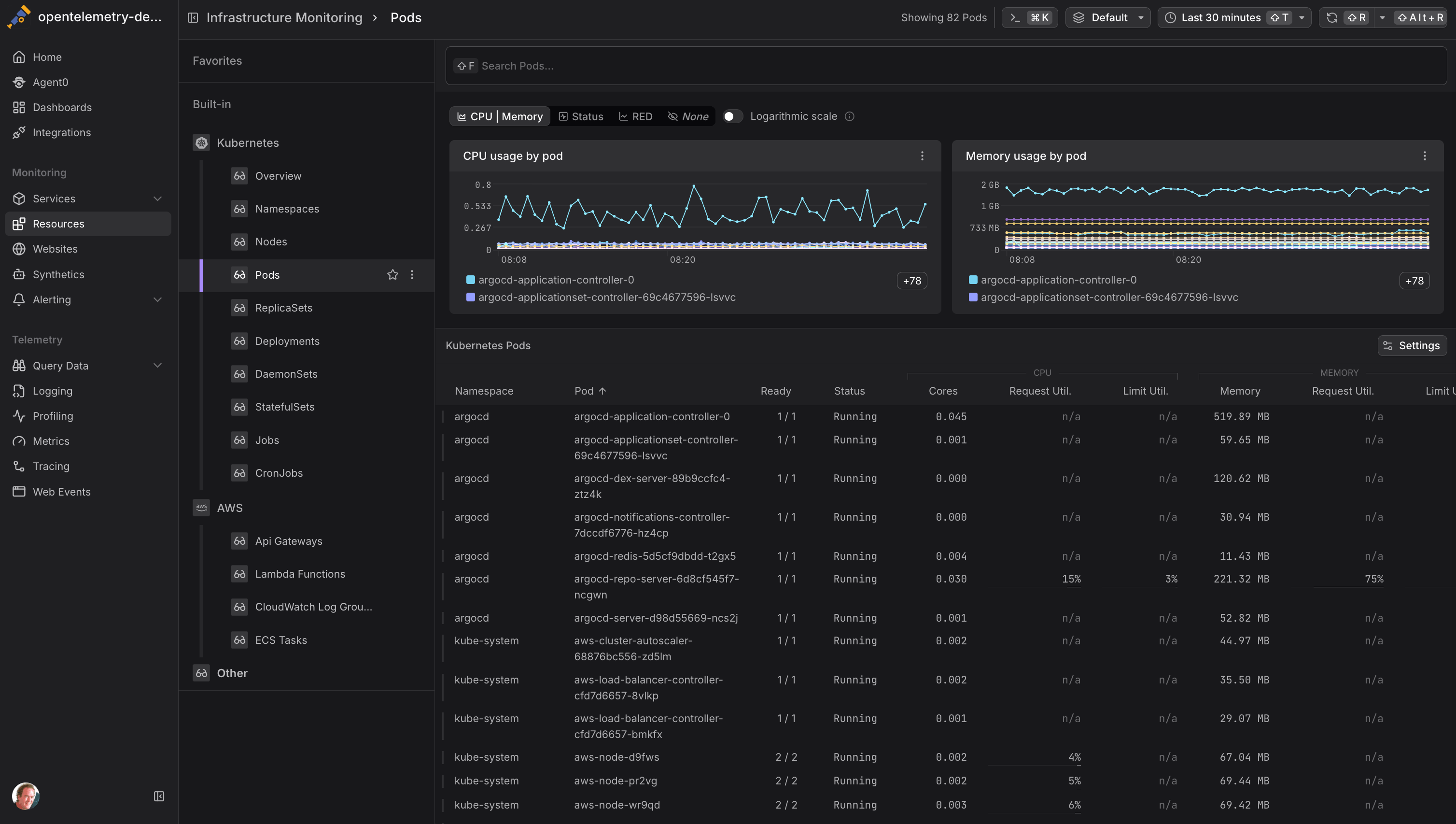Sort table by Pod column header

pos(590,391)
